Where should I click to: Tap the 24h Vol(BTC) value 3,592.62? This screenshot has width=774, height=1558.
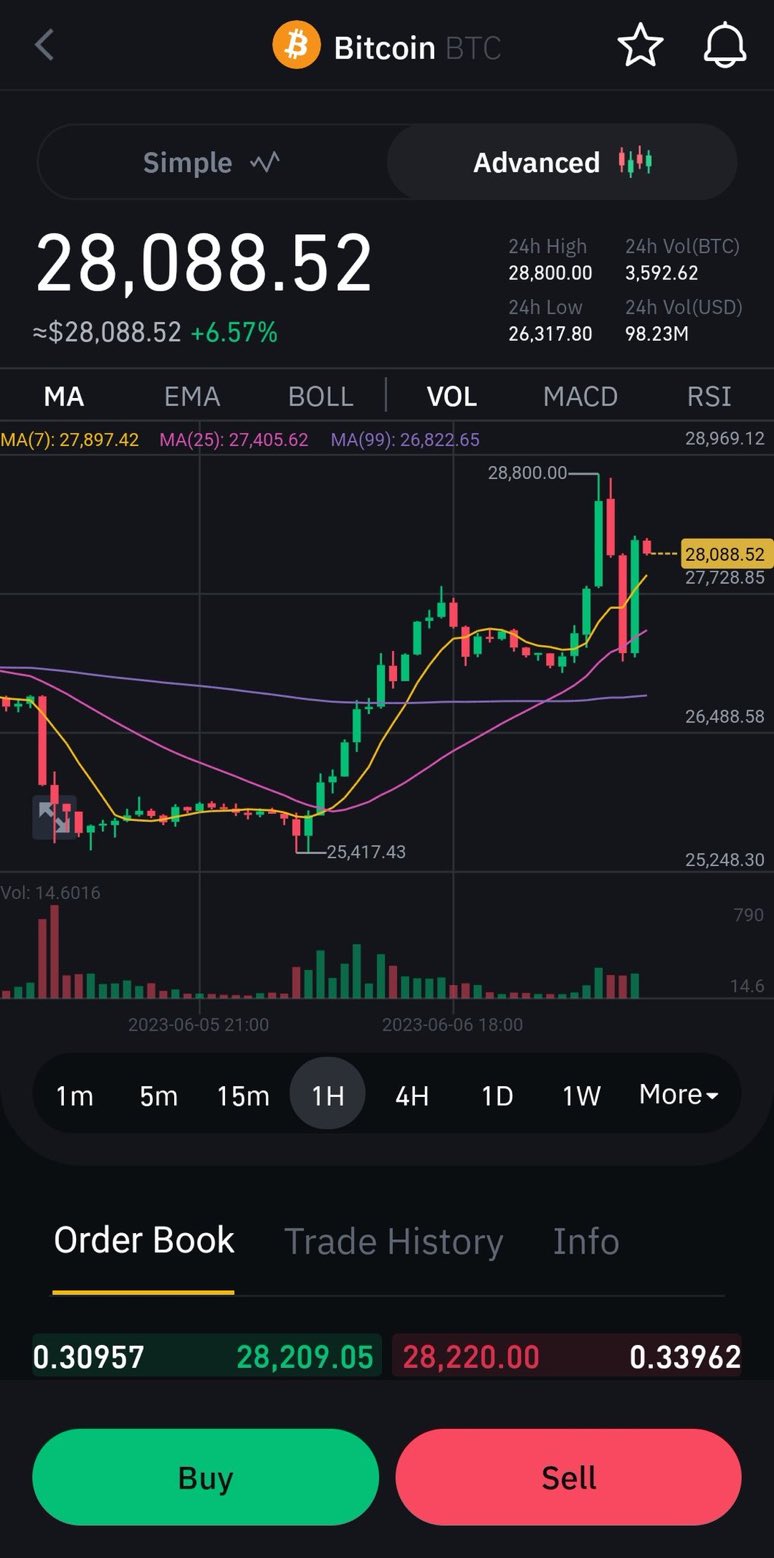point(662,273)
